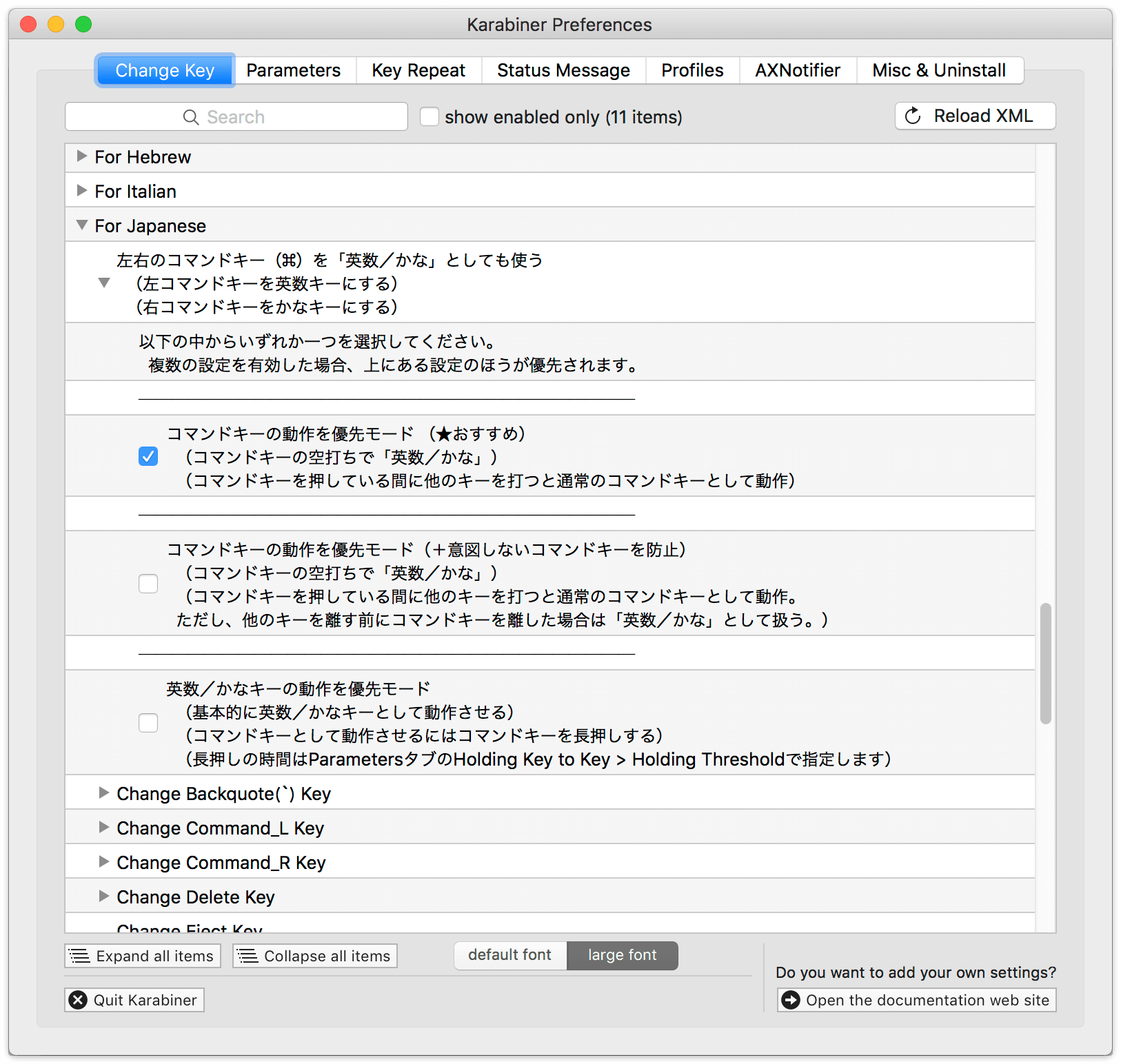Select the Status Message tab
This screenshot has width=1121, height=1064.
click(563, 70)
